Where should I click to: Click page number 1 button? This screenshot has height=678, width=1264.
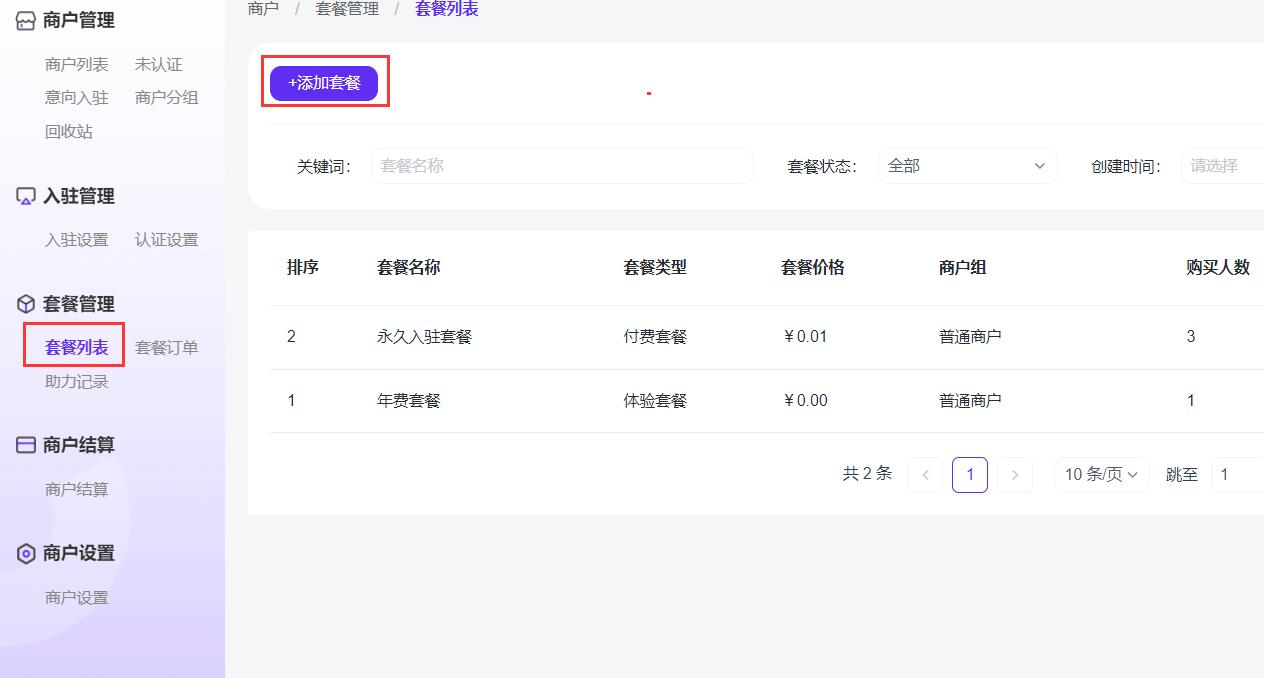click(970, 475)
